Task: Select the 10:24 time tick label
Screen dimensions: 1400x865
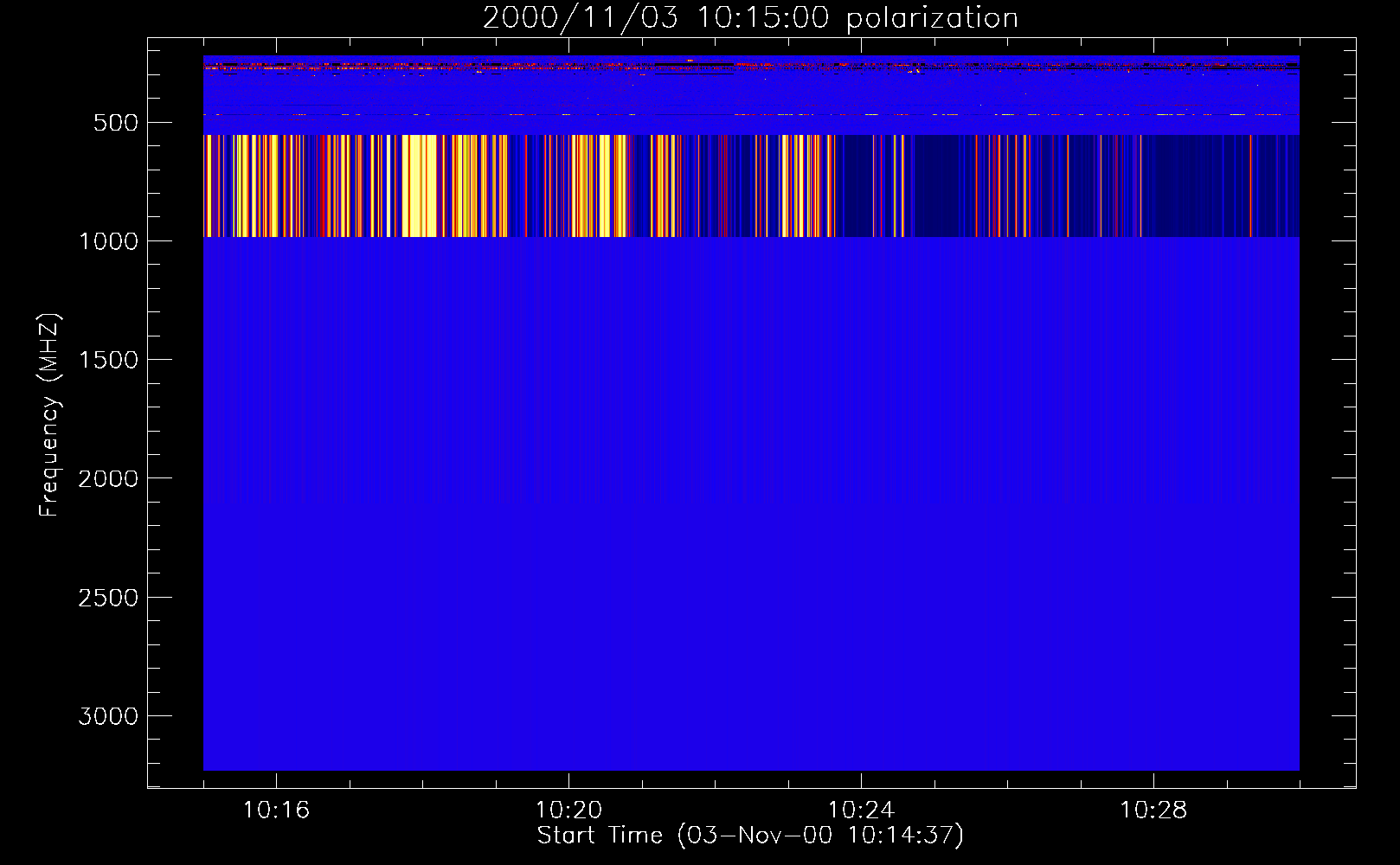Action: [861, 811]
